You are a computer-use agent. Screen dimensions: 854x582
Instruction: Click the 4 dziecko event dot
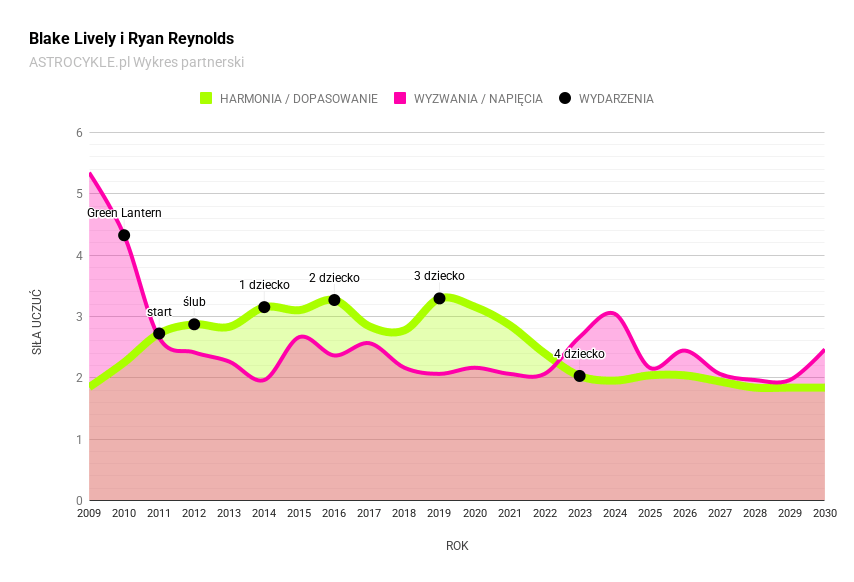[579, 376]
